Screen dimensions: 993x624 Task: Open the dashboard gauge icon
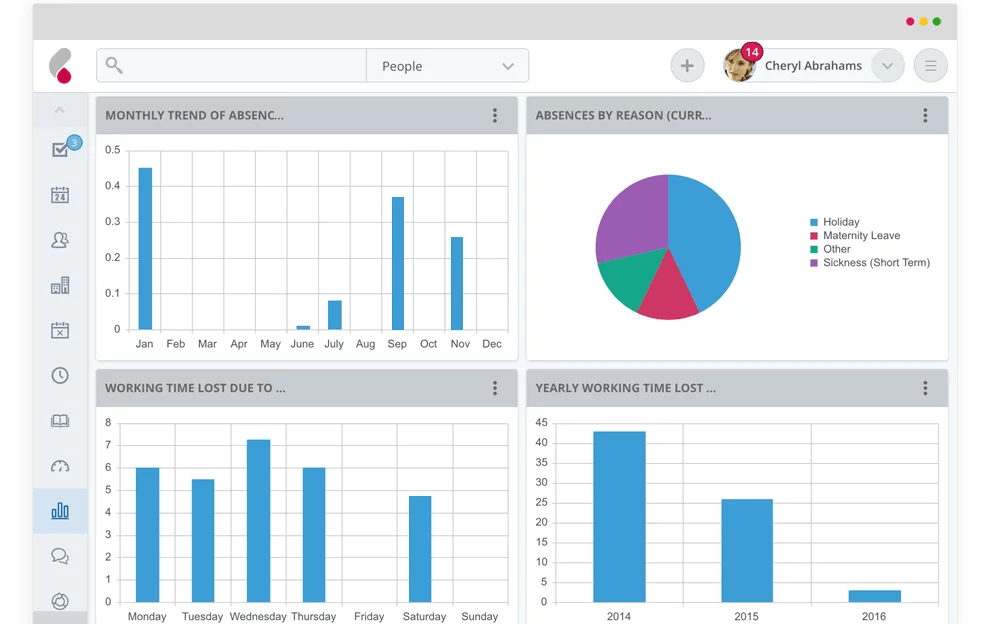[60, 465]
